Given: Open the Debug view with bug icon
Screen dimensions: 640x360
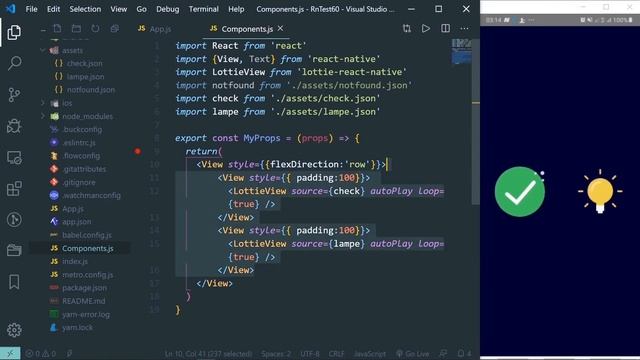Looking at the screenshot, I should (14, 126).
